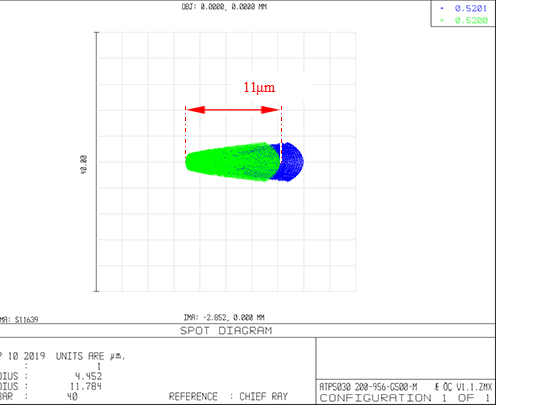
Task: Click the REFERENCE : CHIEF RAY text
Action: [228, 397]
